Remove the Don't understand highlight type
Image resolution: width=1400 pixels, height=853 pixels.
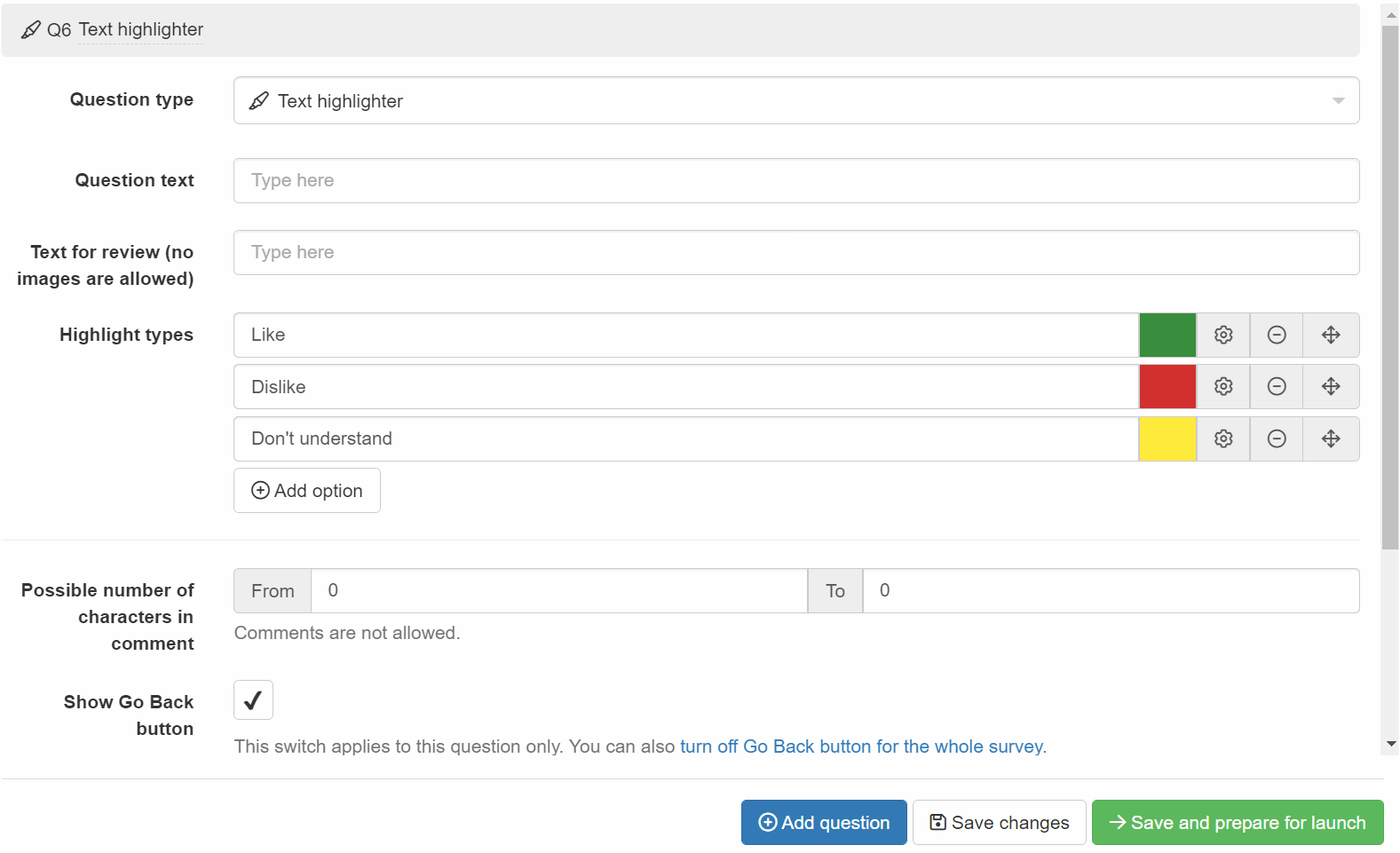coord(1277,438)
